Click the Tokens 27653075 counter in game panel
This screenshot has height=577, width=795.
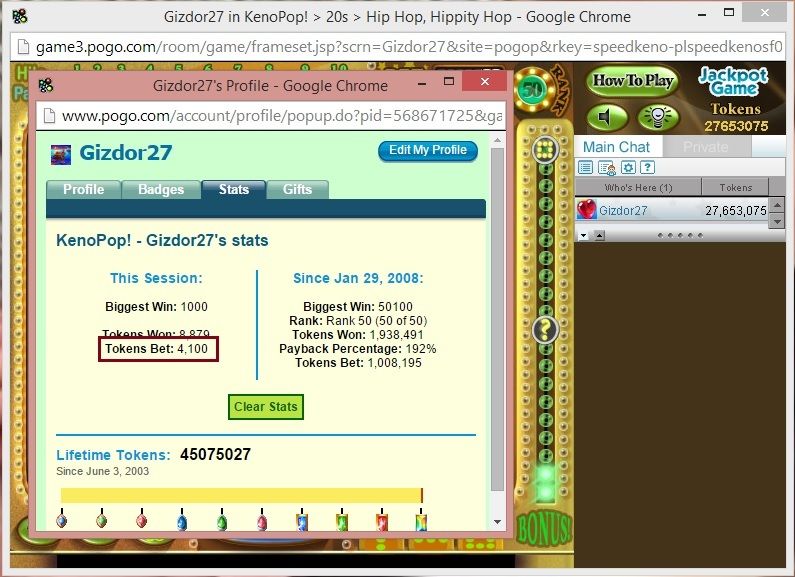[736, 126]
